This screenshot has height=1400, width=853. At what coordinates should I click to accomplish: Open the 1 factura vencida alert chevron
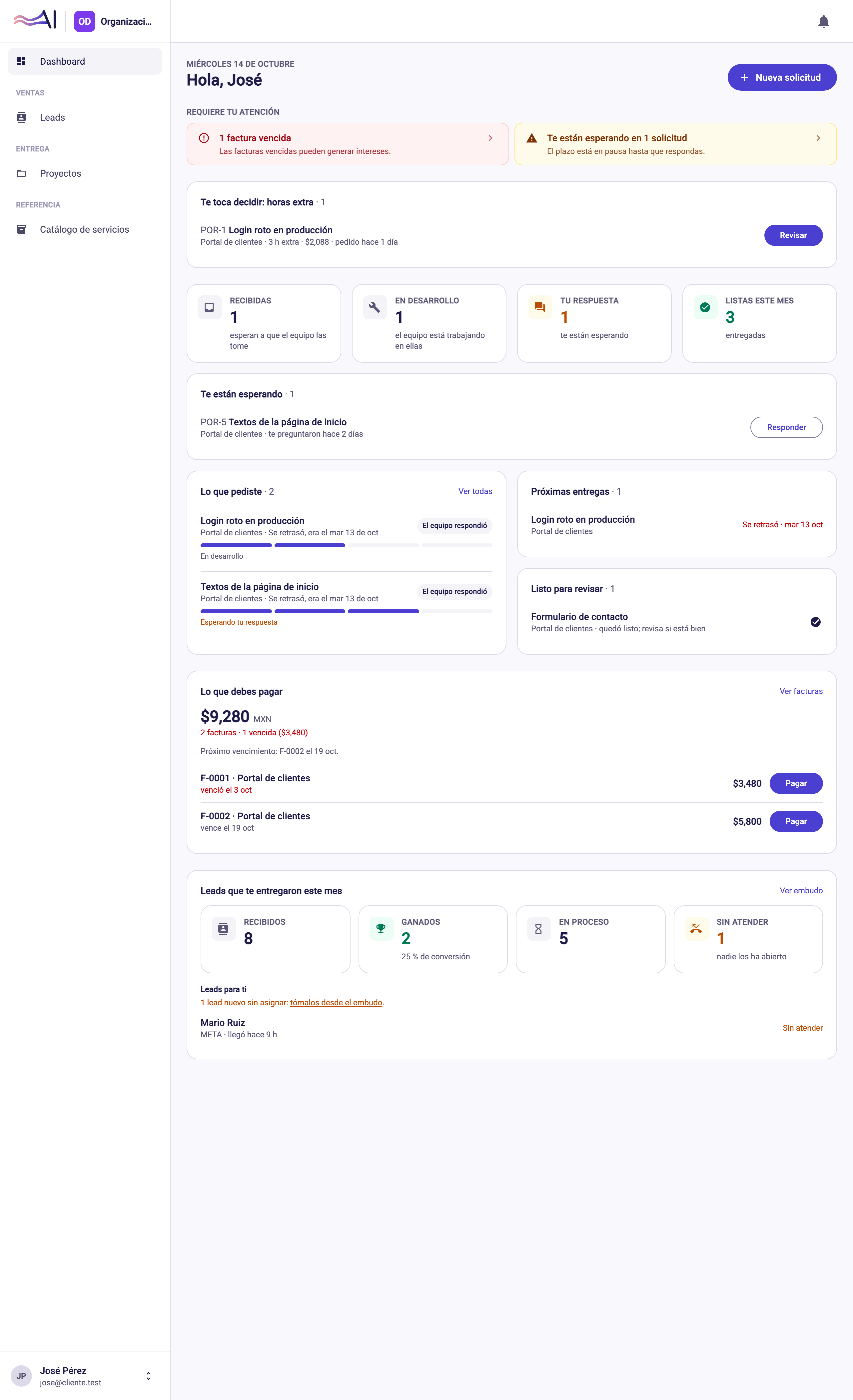(491, 138)
